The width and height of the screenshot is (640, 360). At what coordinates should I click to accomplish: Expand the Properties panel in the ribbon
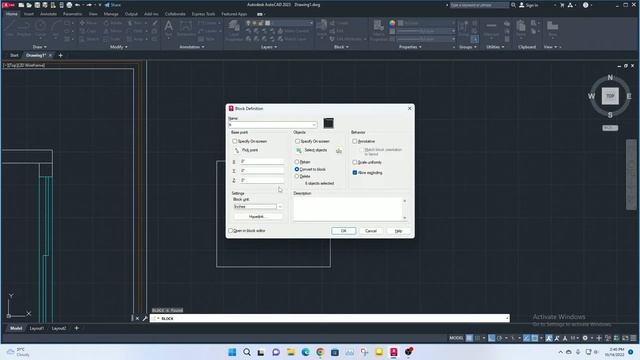[x=410, y=47]
